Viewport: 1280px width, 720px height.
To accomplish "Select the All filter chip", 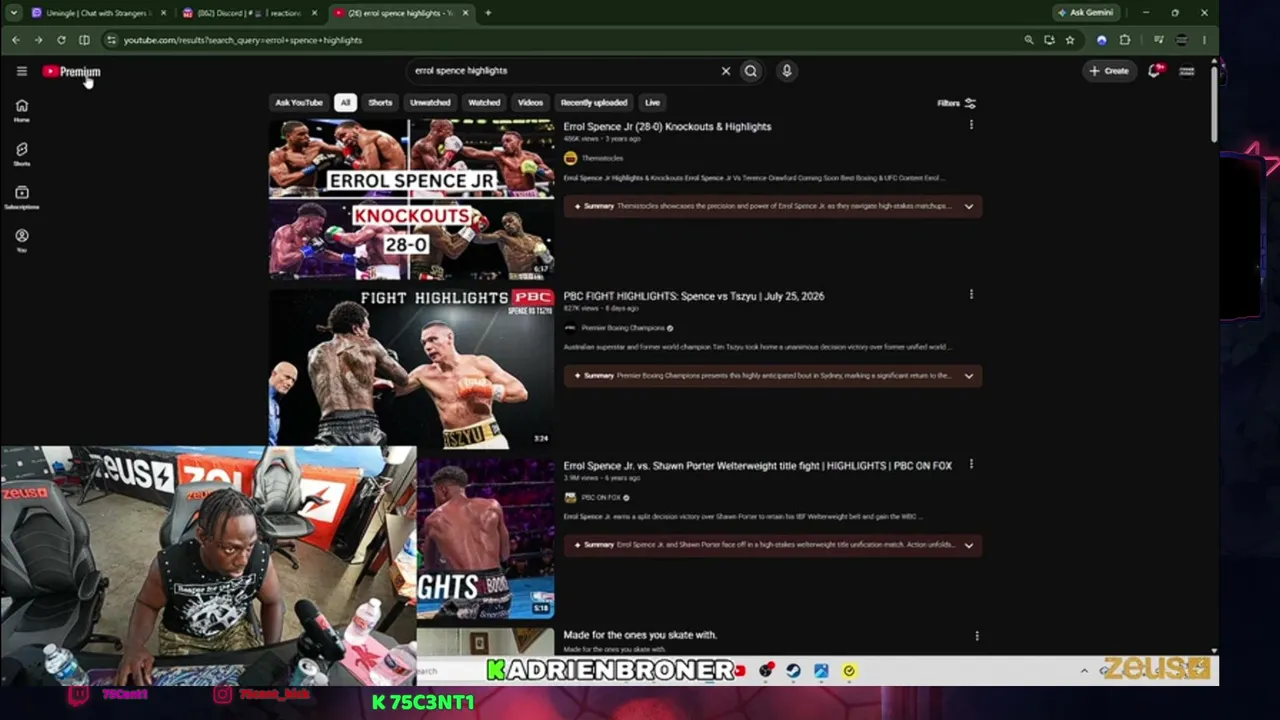I will [x=345, y=102].
